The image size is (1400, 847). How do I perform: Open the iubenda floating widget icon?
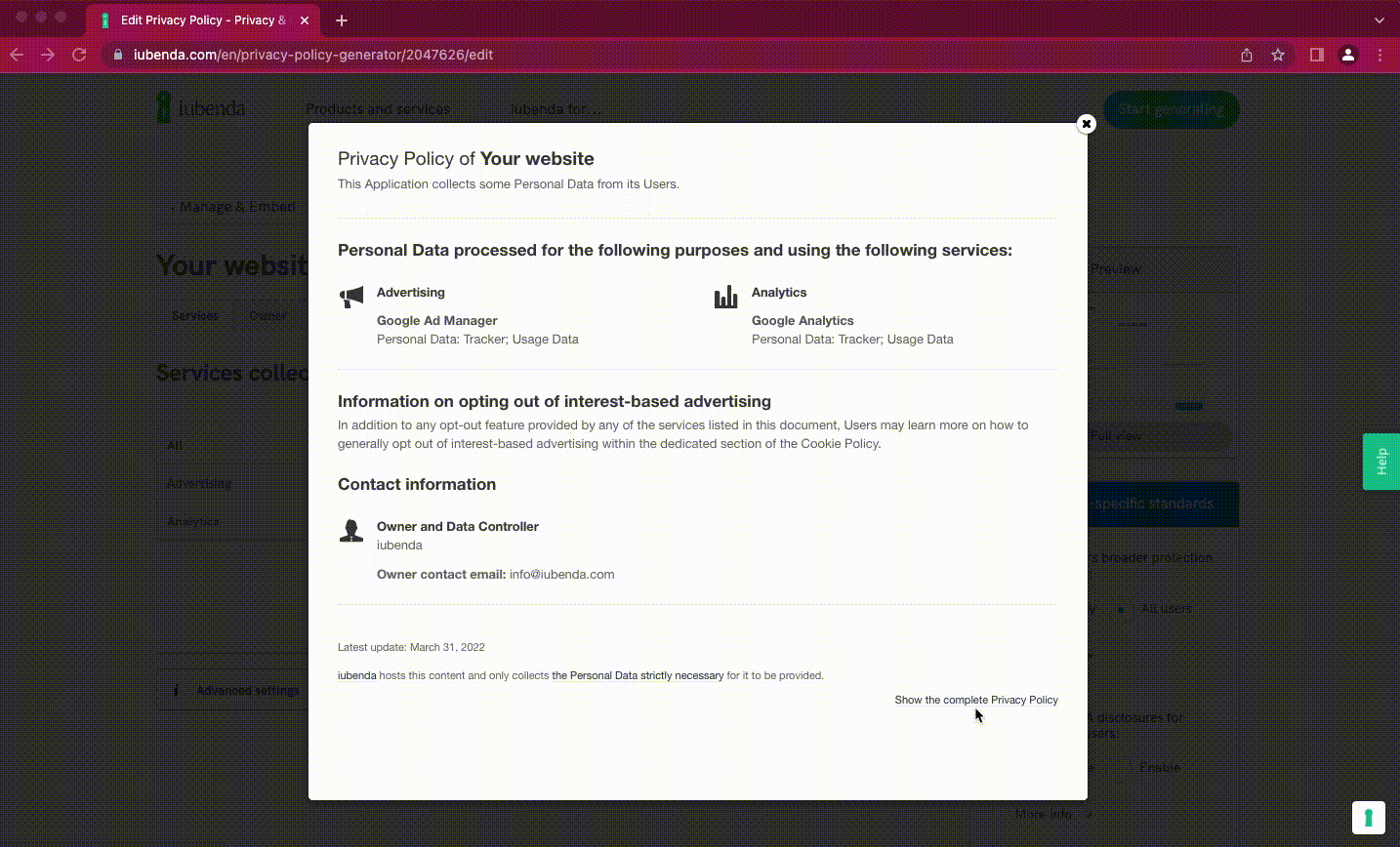coord(1368,818)
